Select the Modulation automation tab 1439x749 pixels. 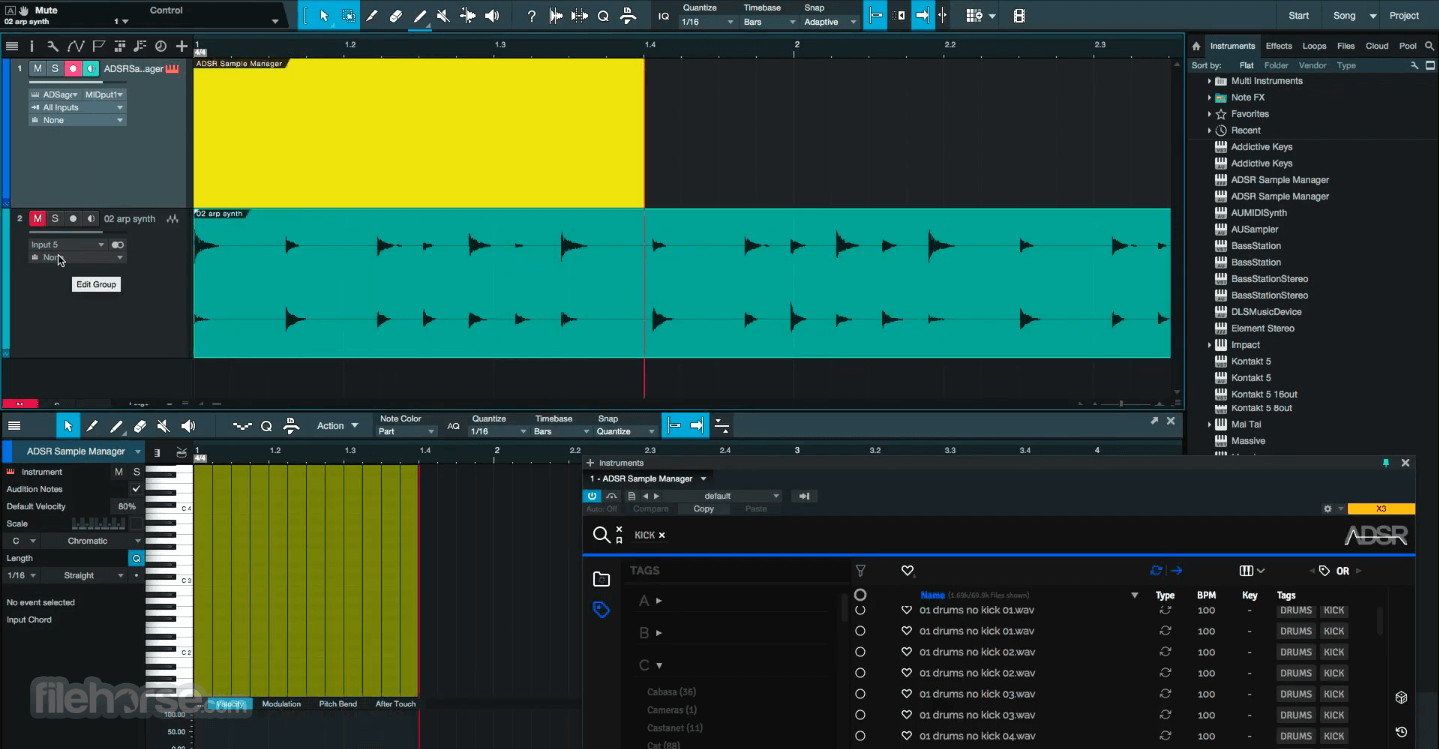click(x=281, y=704)
